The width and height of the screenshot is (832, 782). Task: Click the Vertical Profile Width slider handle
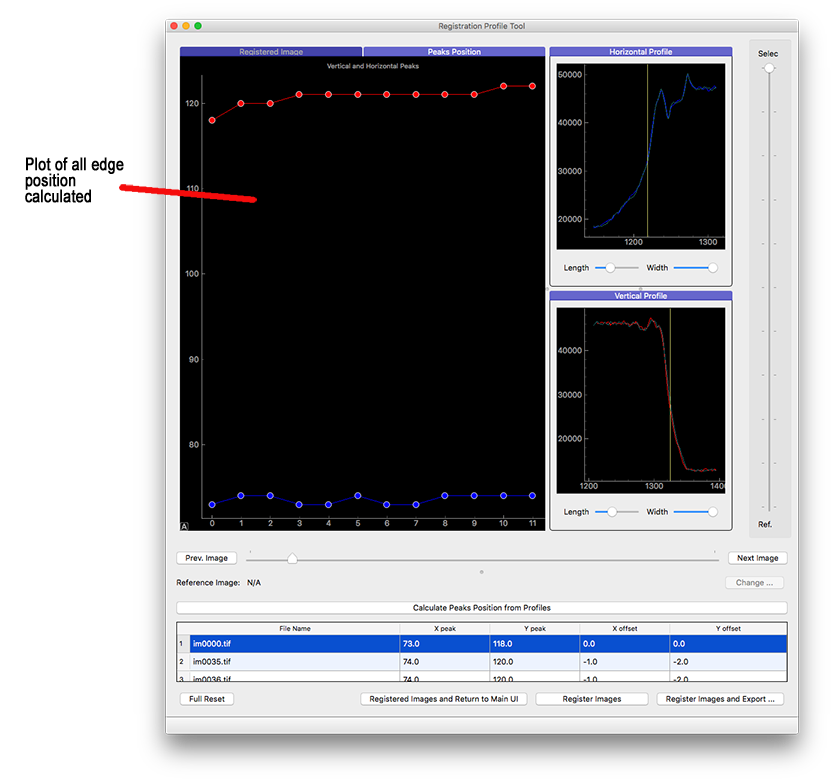point(712,512)
